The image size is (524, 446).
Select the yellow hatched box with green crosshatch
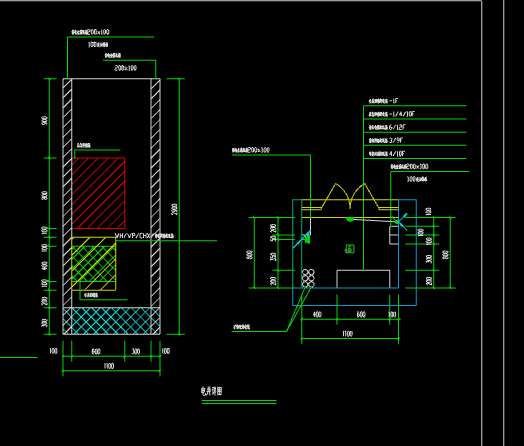click(94, 264)
